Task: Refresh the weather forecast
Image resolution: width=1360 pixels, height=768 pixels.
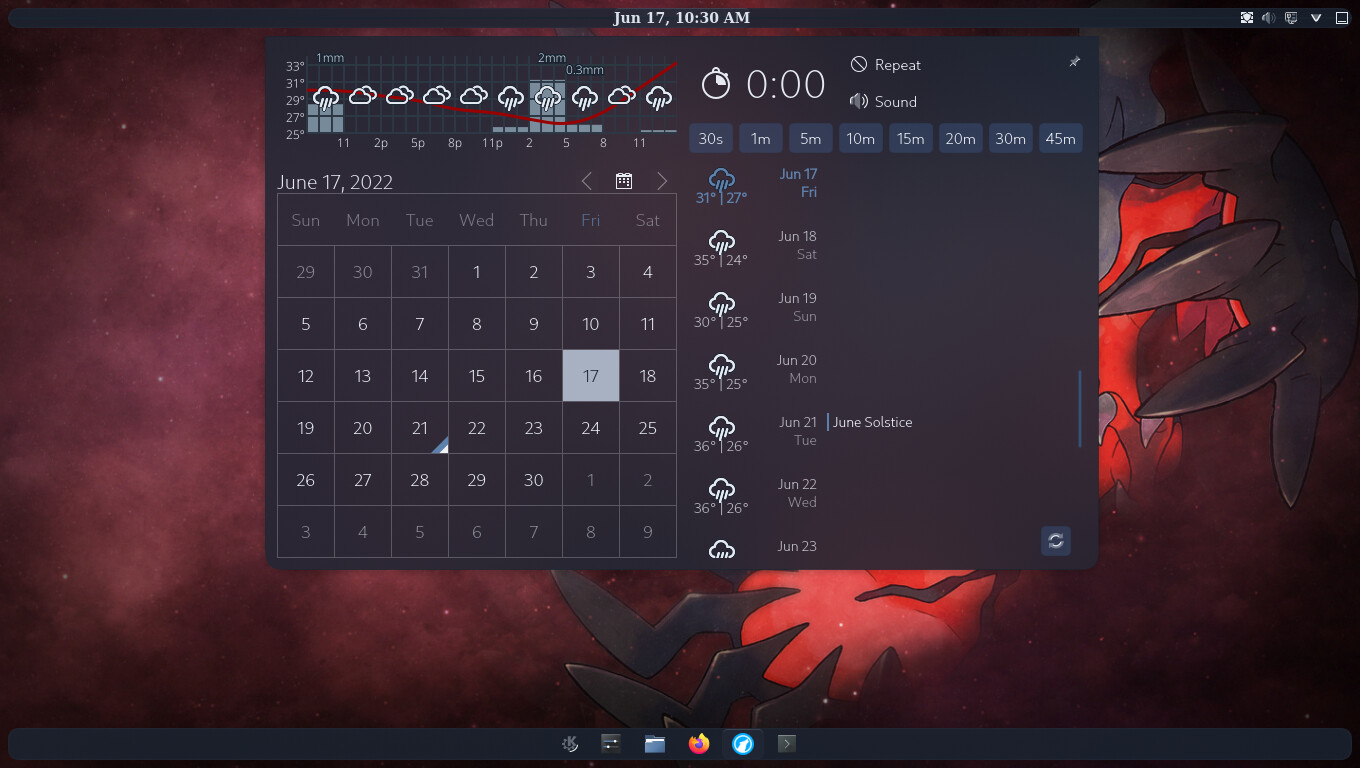Action: 1056,541
